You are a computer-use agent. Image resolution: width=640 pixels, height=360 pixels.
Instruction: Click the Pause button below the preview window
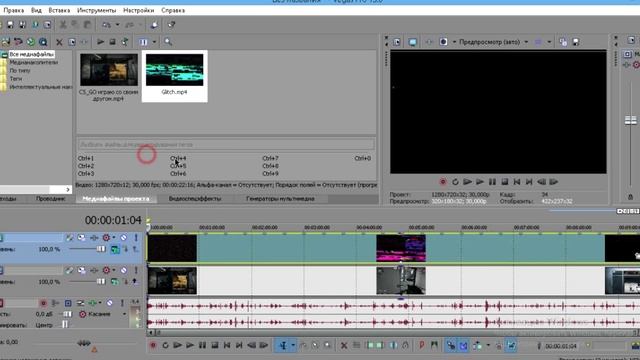(492, 182)
